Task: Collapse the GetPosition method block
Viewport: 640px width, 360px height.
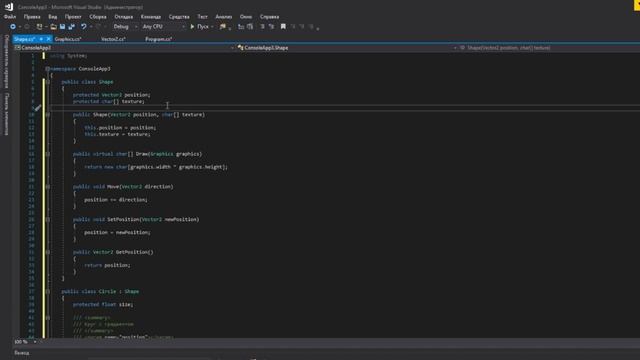Action: (x=48, y=252)
